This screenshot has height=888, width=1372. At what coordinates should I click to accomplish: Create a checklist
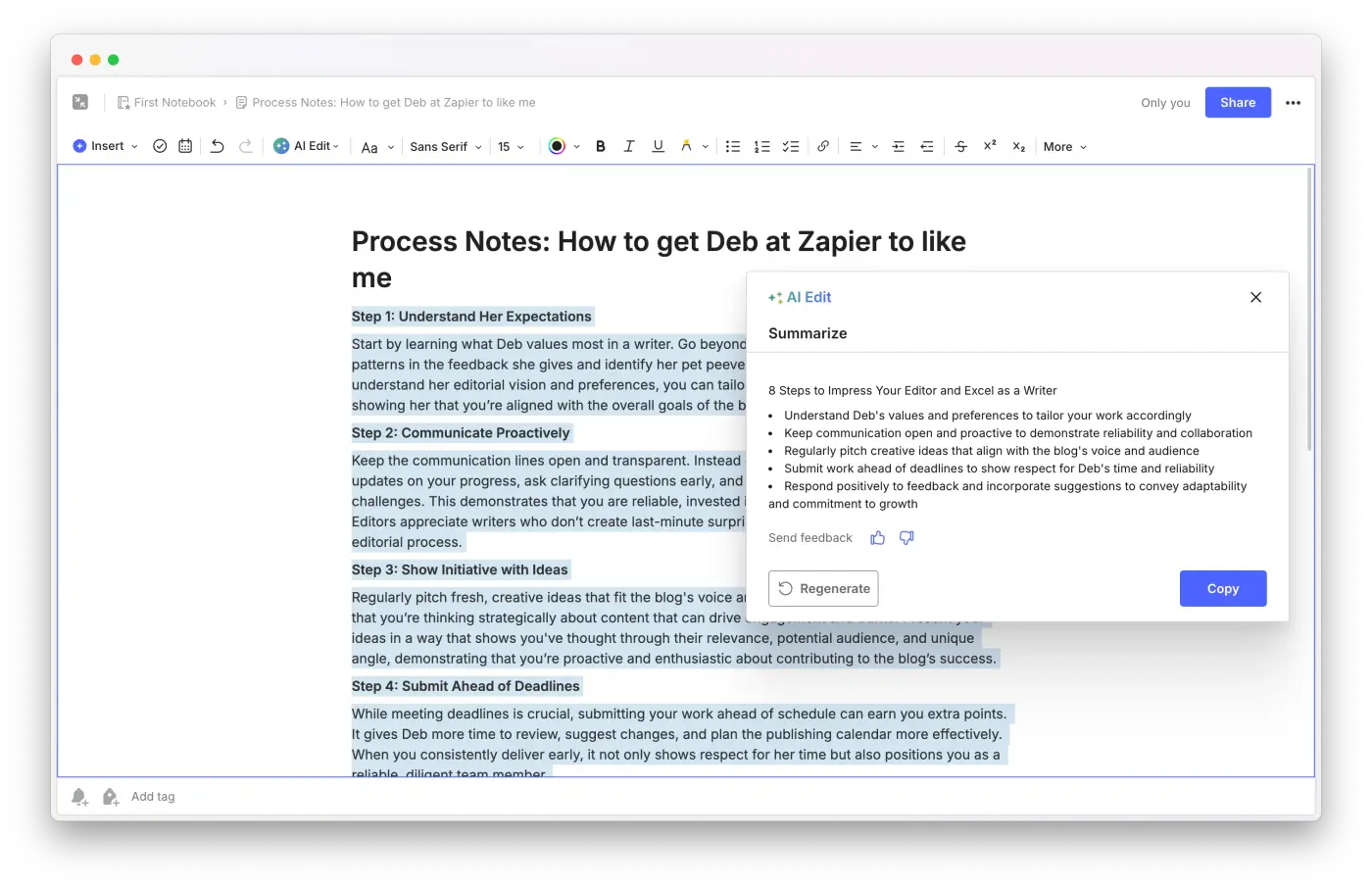pos(791,146)
